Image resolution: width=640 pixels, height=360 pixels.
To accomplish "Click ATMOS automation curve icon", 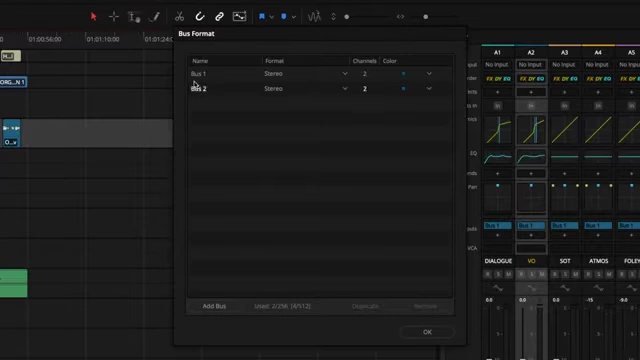I will [x=598, y=288].
